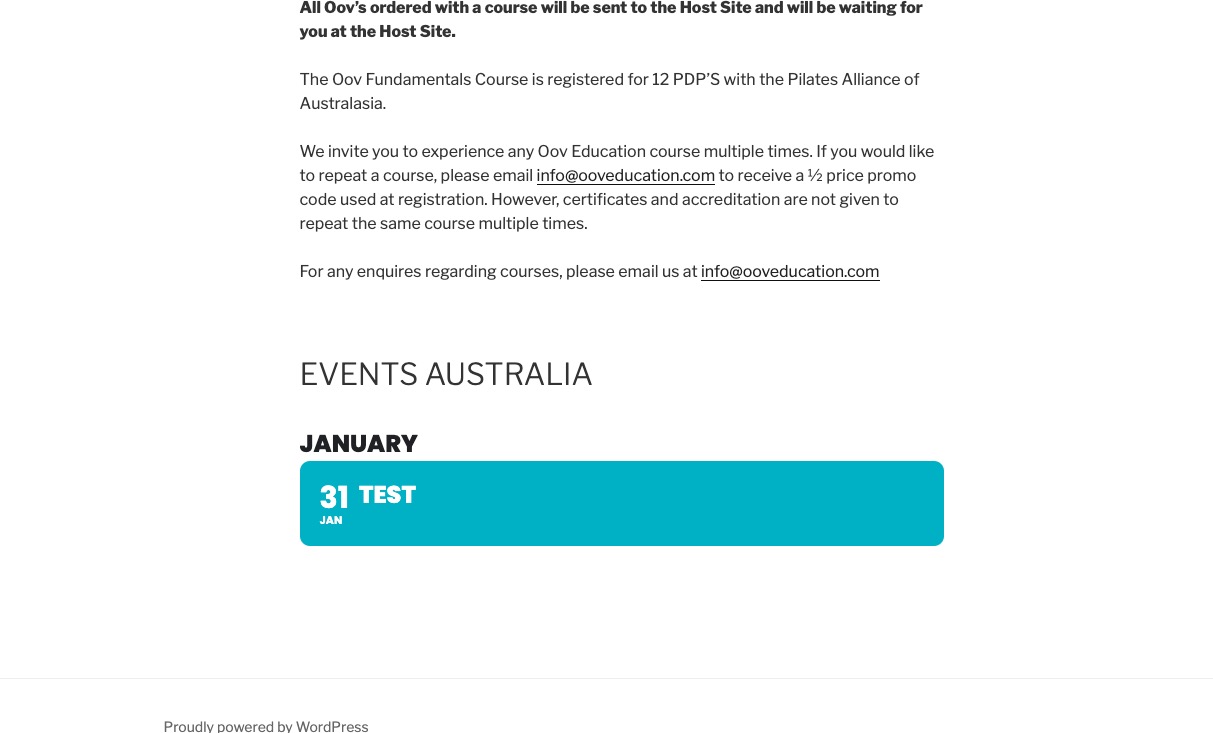This screenshot has width=1213, height=733.
Task: Click the ½ price promo symbol
Action: (815, 176)
